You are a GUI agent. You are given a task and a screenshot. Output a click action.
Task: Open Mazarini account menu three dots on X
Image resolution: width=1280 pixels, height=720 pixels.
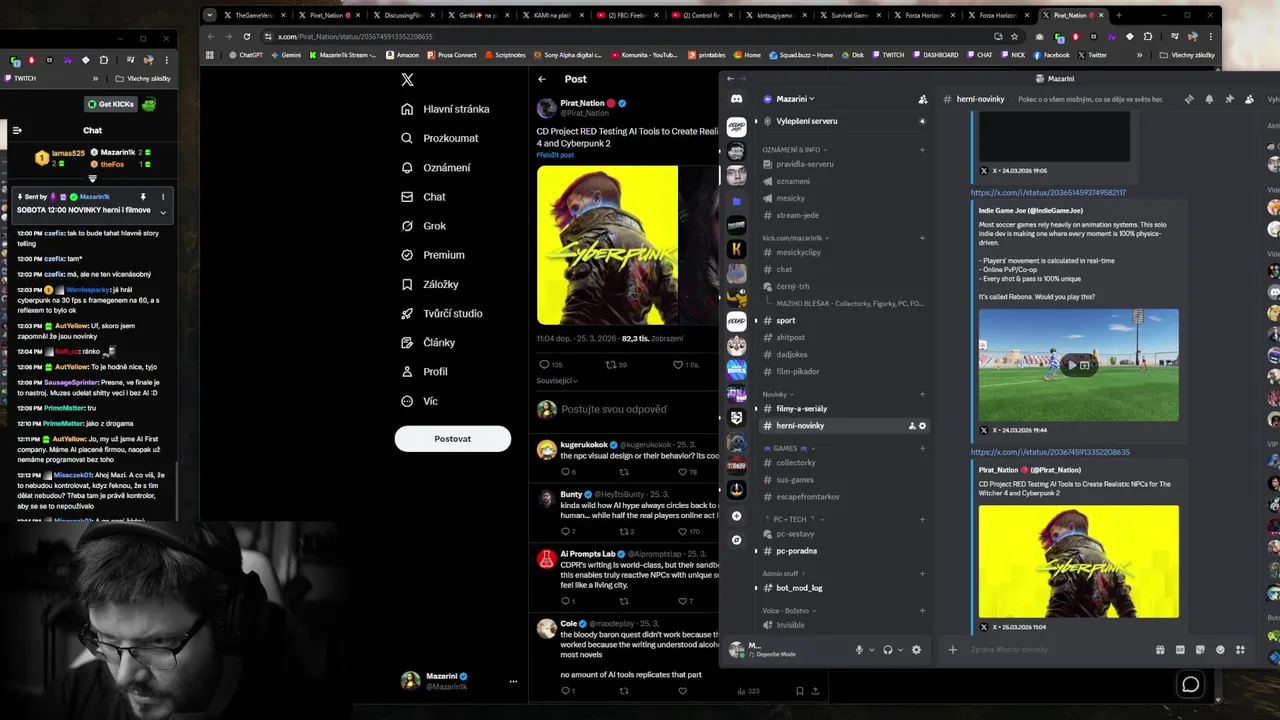(513, 681)
